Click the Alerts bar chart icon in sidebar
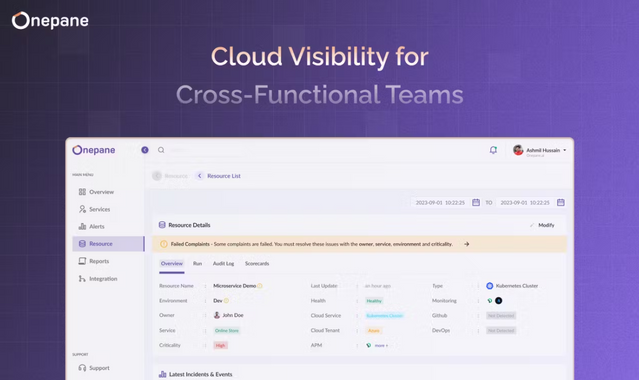The height and width of the screenshot is (380, 639). tap(82, 226)
